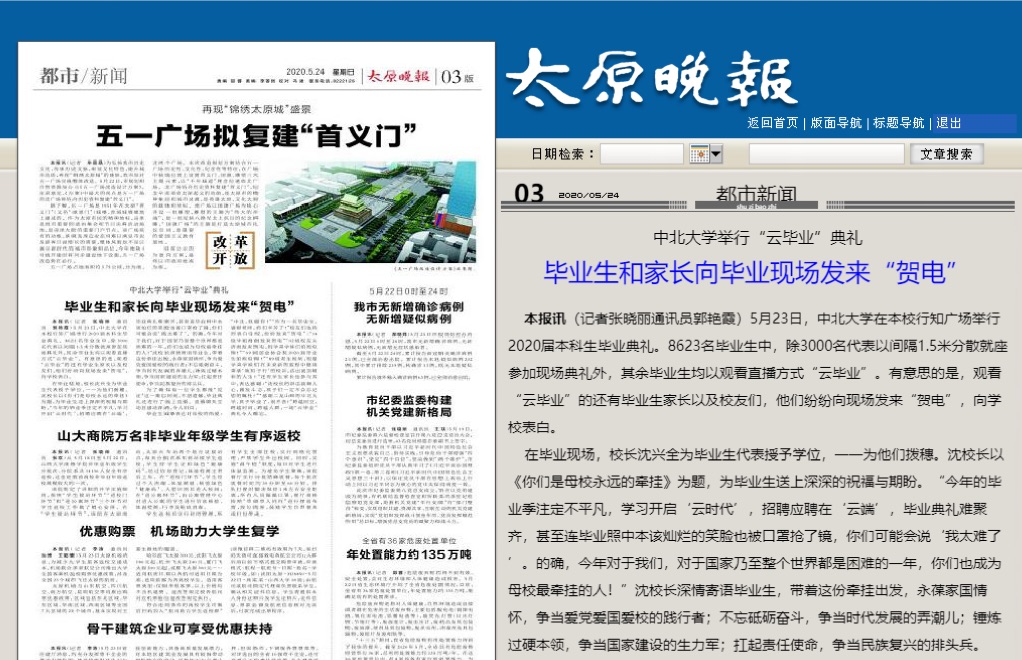Open 毕业生和家长 headline in the newspaper page image
The image size is (1022, 660).
click(x=179, y=306)
